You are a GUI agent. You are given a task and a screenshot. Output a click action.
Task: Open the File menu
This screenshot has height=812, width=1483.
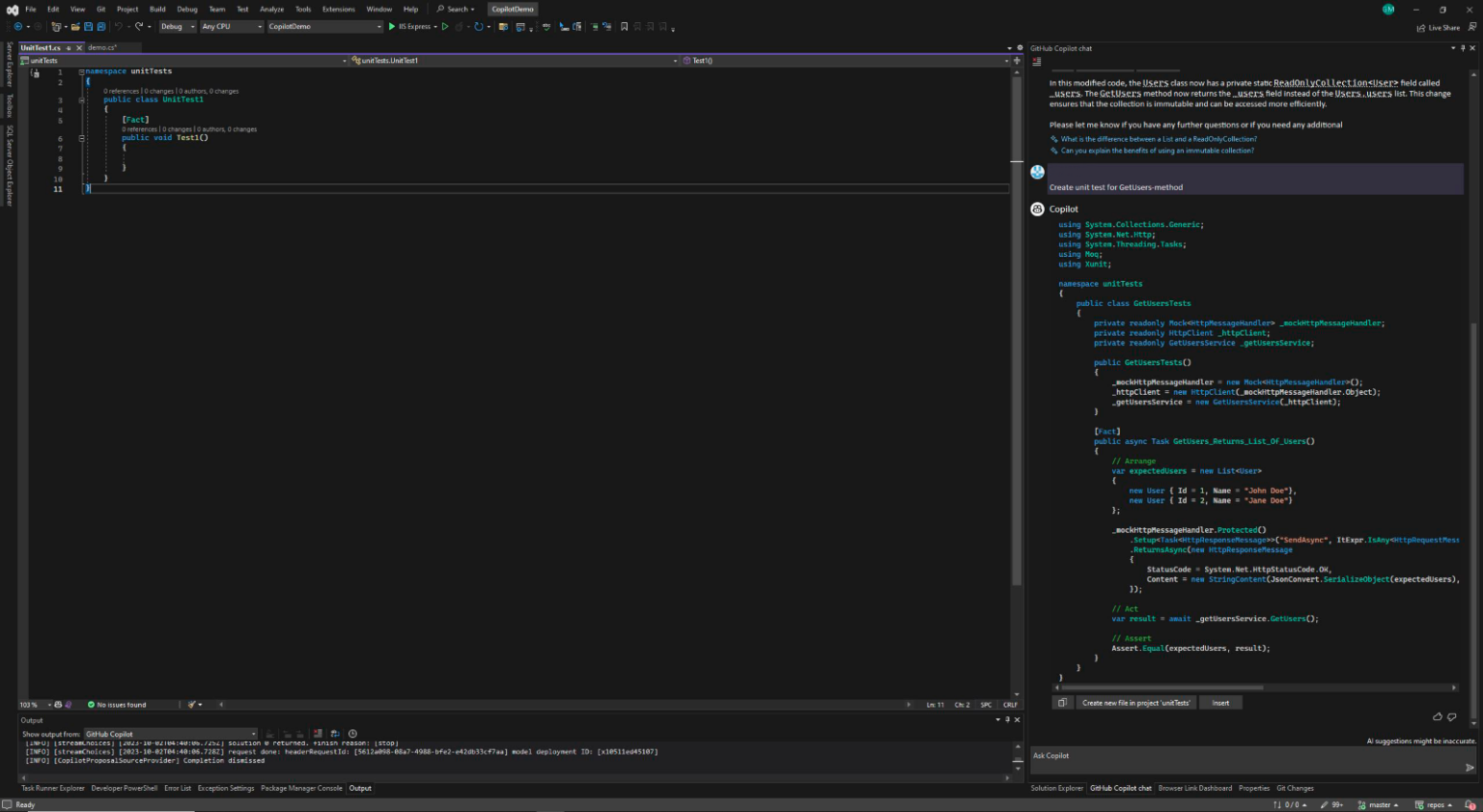coord(31,9)
